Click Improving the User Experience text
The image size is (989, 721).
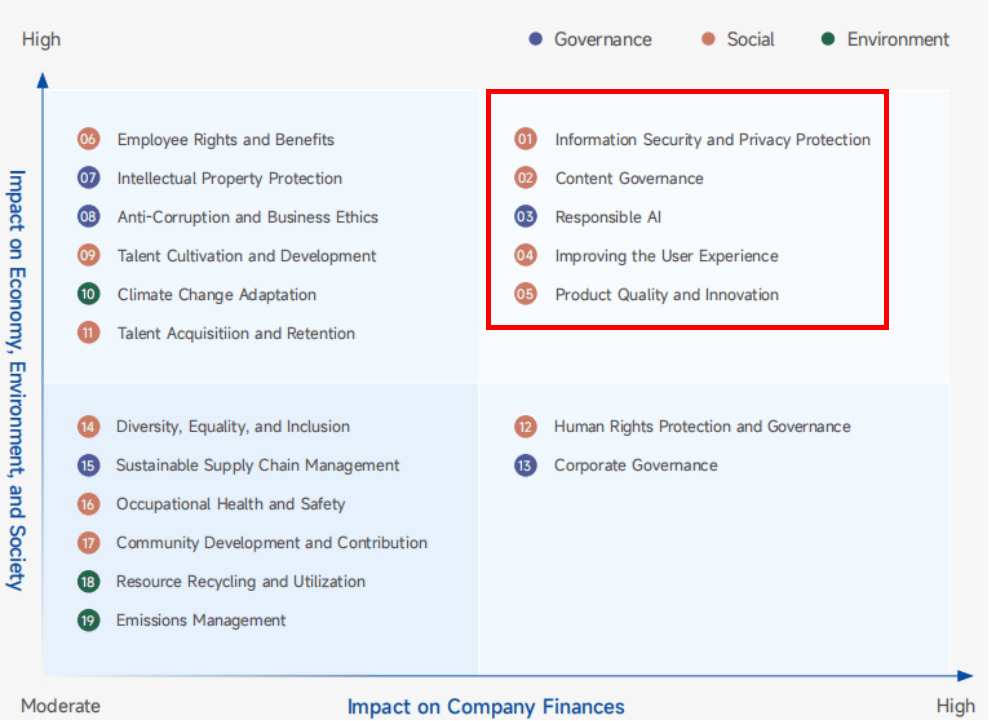click(x=667, y=256)
